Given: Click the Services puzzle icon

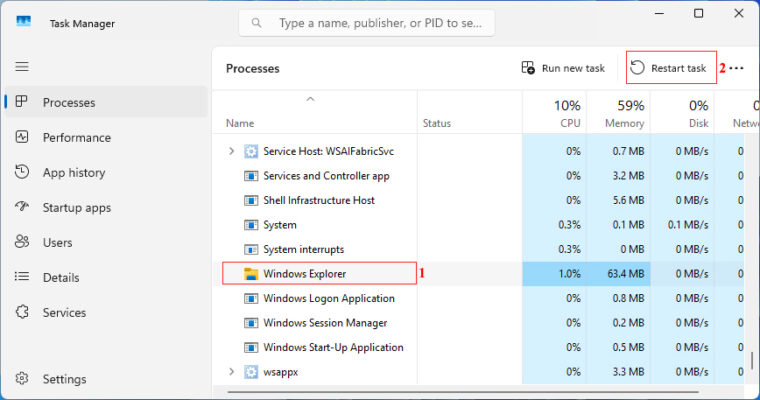Looking at the screenshot, I should click(22, 313).
